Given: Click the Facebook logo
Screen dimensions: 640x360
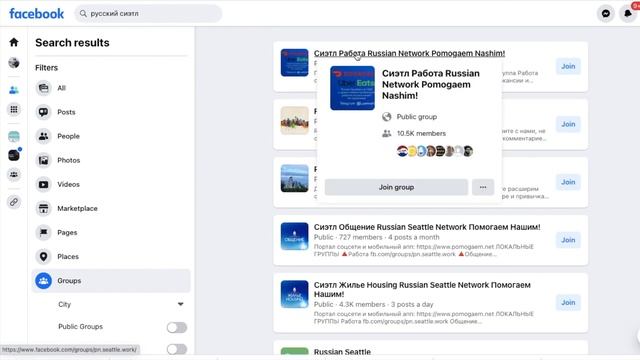Looking at the screenshot, I should [x=36, y=13].
